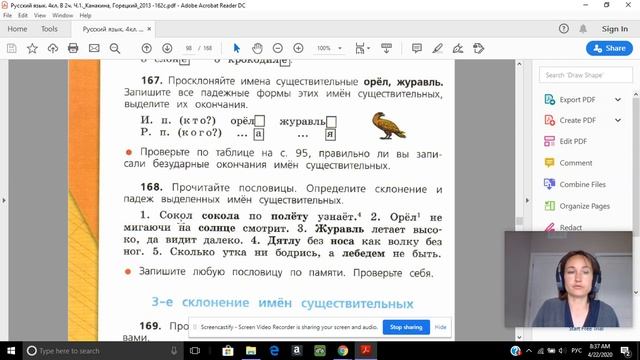Viewport: 640px width, 360px height.
Task: Click the page number field
Action: click(x=189, y=48)
